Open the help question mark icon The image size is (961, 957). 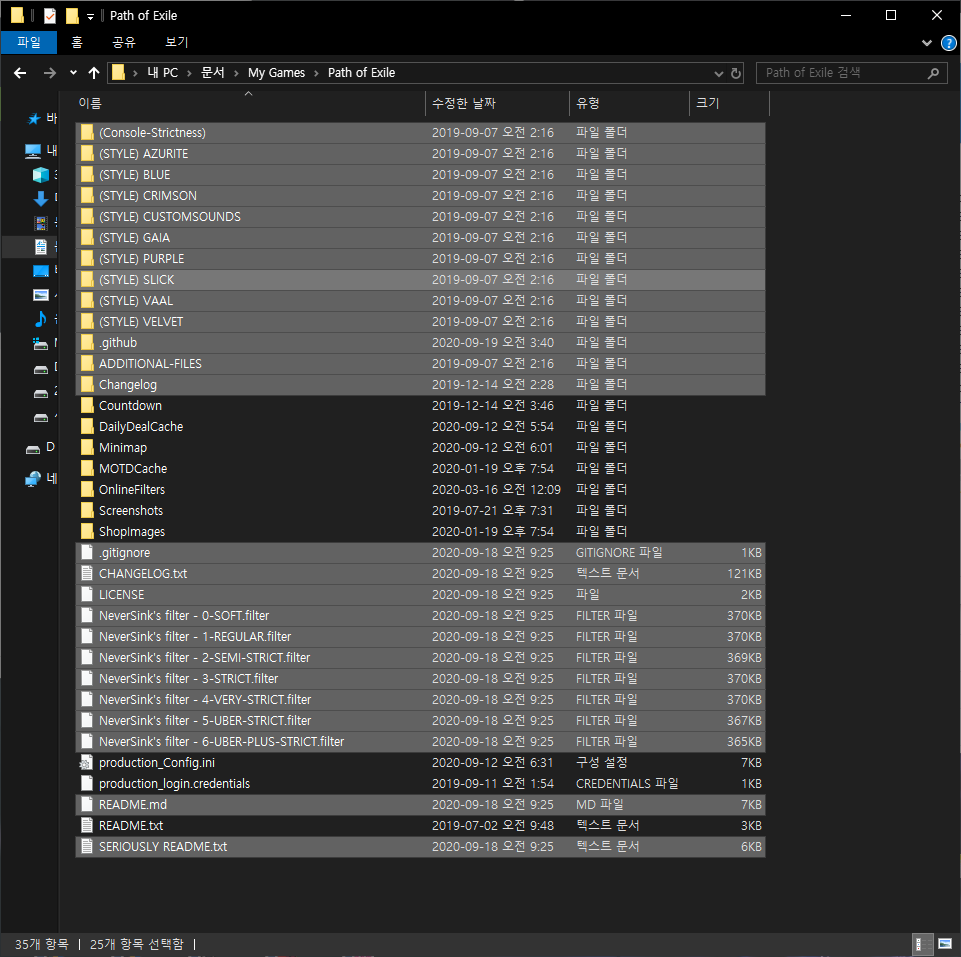948,43
